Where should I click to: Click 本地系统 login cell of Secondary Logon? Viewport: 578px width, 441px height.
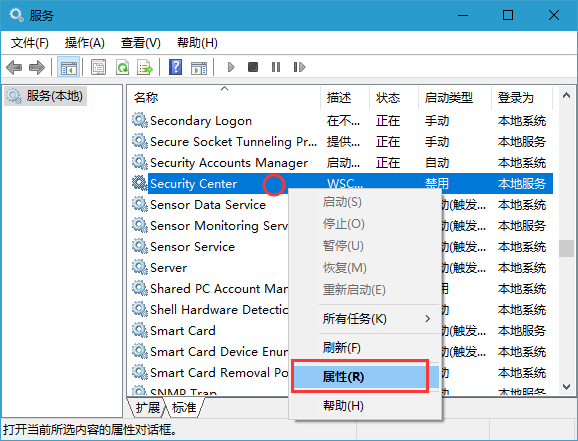coord(522,121)
